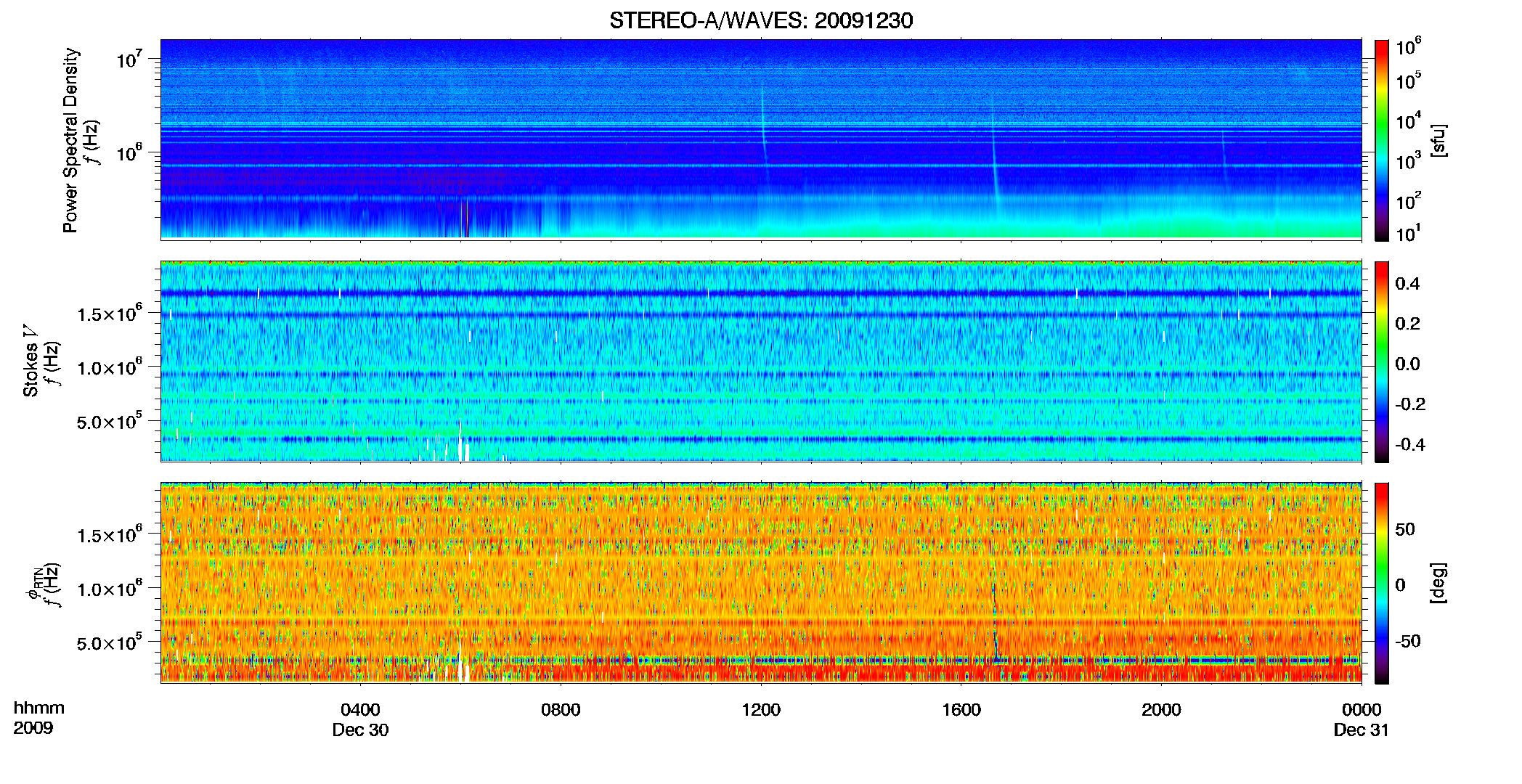Click the power spectral density colorbar
The width and height of the screenshot is (1522, 784).
pyautogui.click(x=1382, y=140)
